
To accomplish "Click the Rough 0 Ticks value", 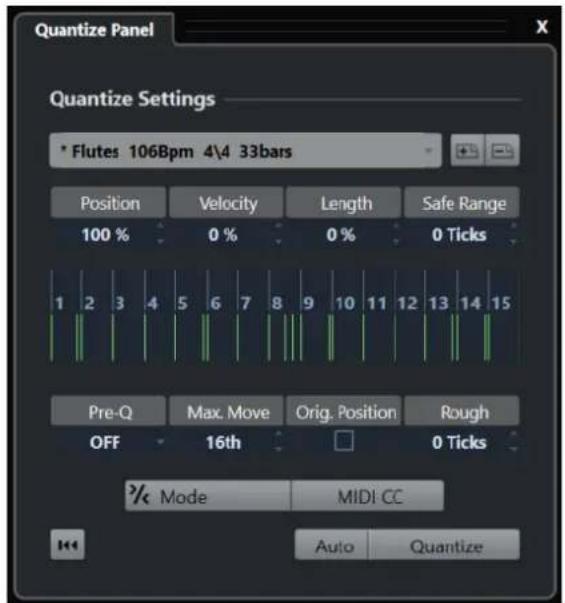I will (x=459, y=442).
